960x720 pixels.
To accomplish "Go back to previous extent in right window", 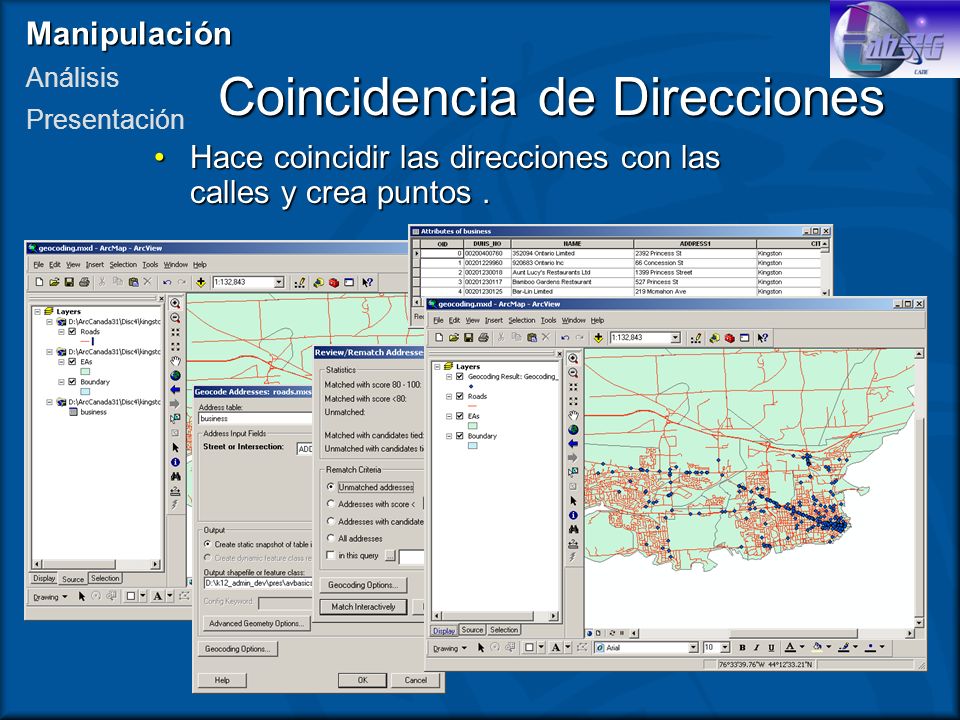I will tap(573, 444).
